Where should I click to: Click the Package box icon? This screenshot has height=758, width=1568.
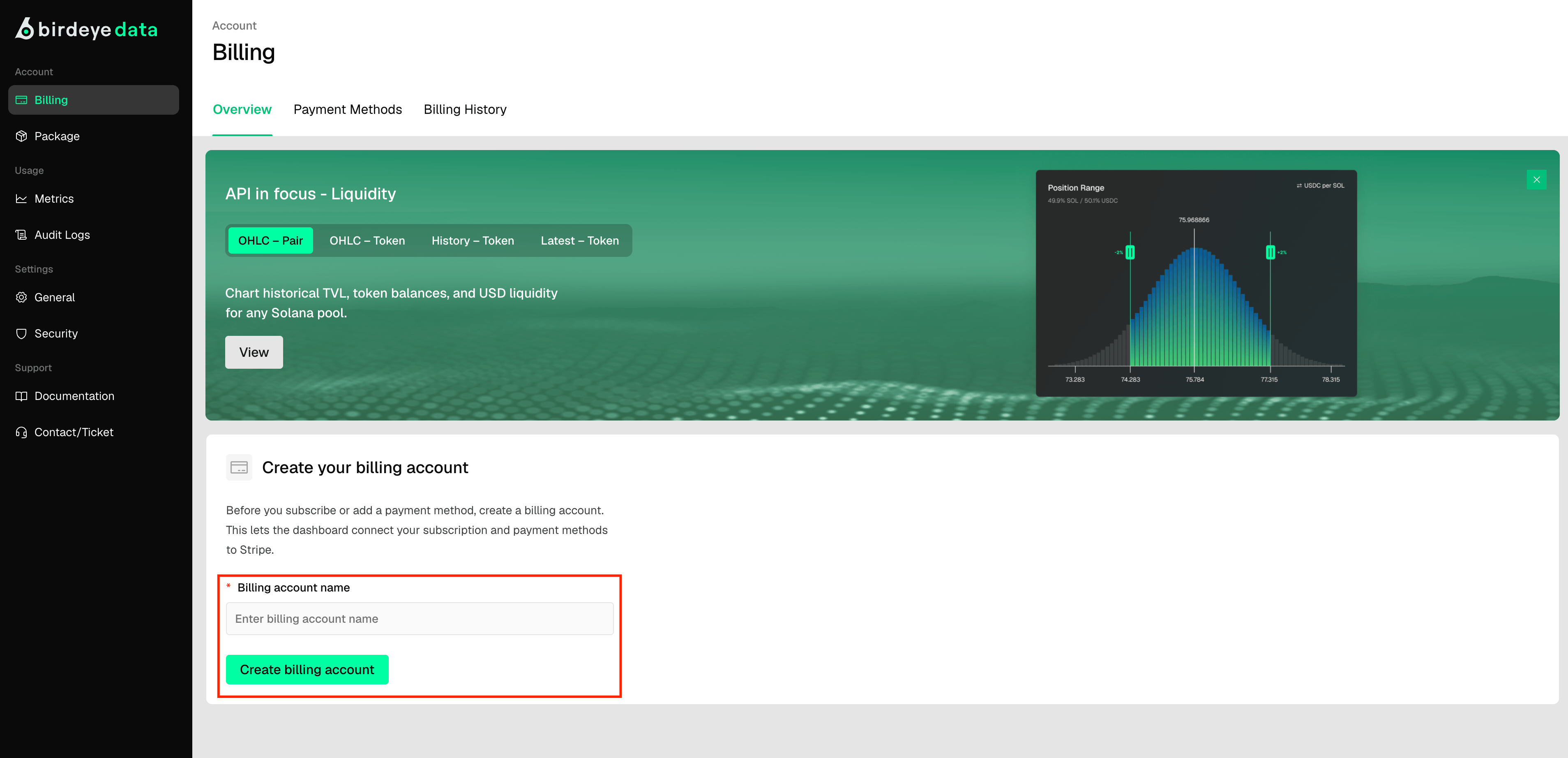(21, 136)
